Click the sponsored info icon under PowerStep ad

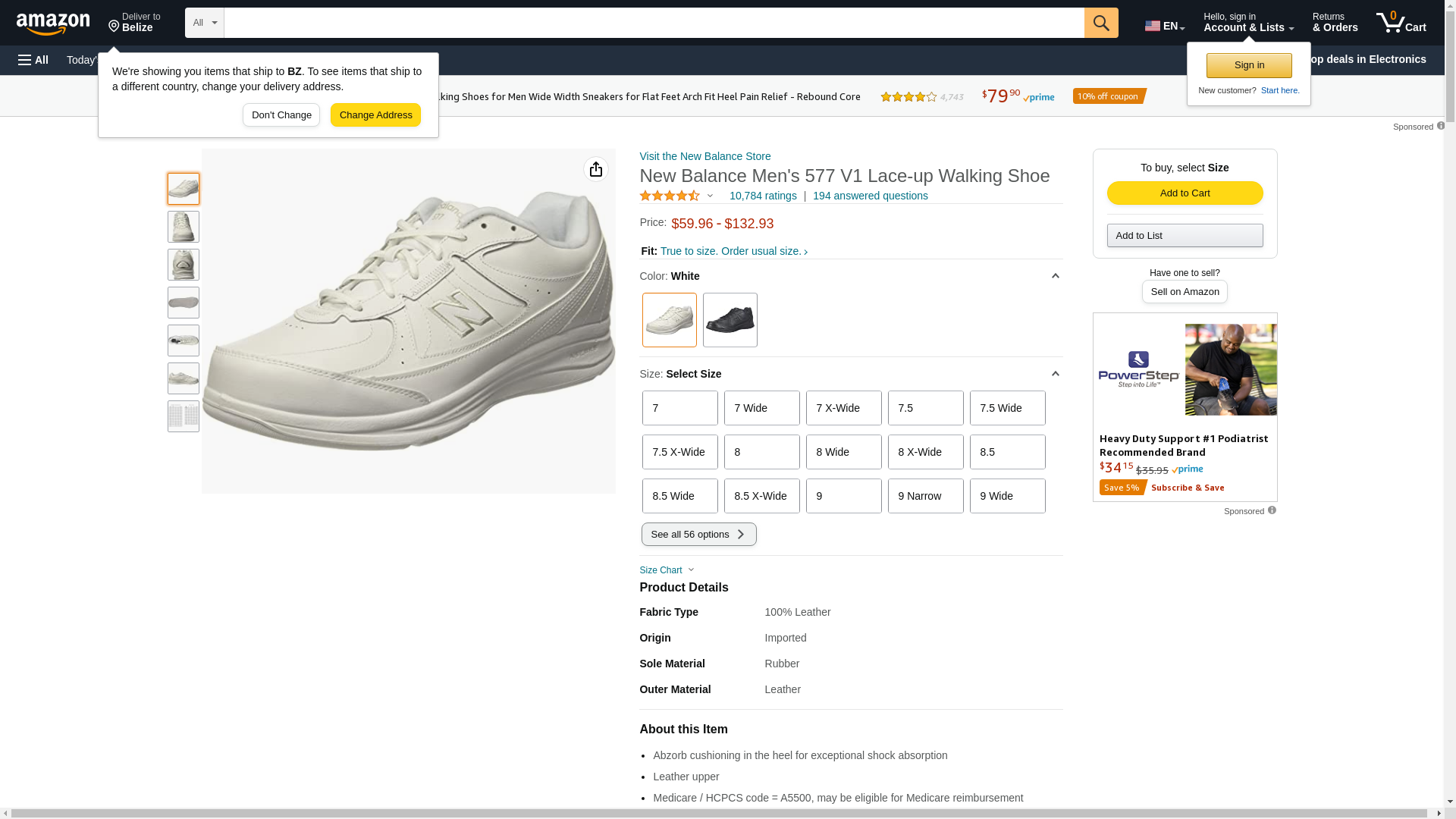click(x=1272, y=510)
